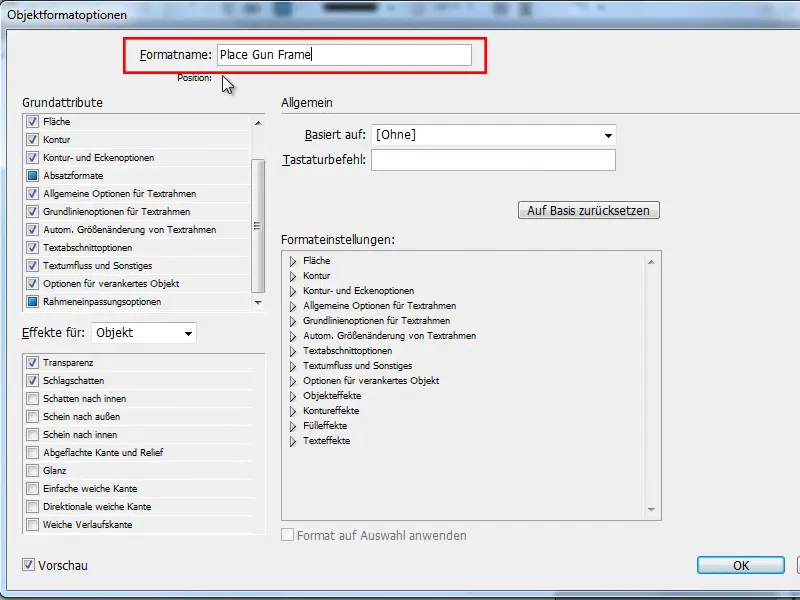
Task: Select the Rahmeneinpassungsoptionen row label
Action: 102,302
